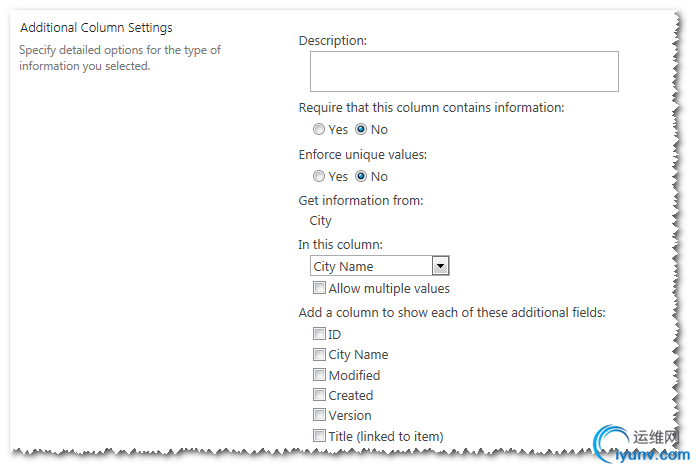Click the Enforce unique values label
Viewport: 696px width, 471px height.
click(363, 154)
